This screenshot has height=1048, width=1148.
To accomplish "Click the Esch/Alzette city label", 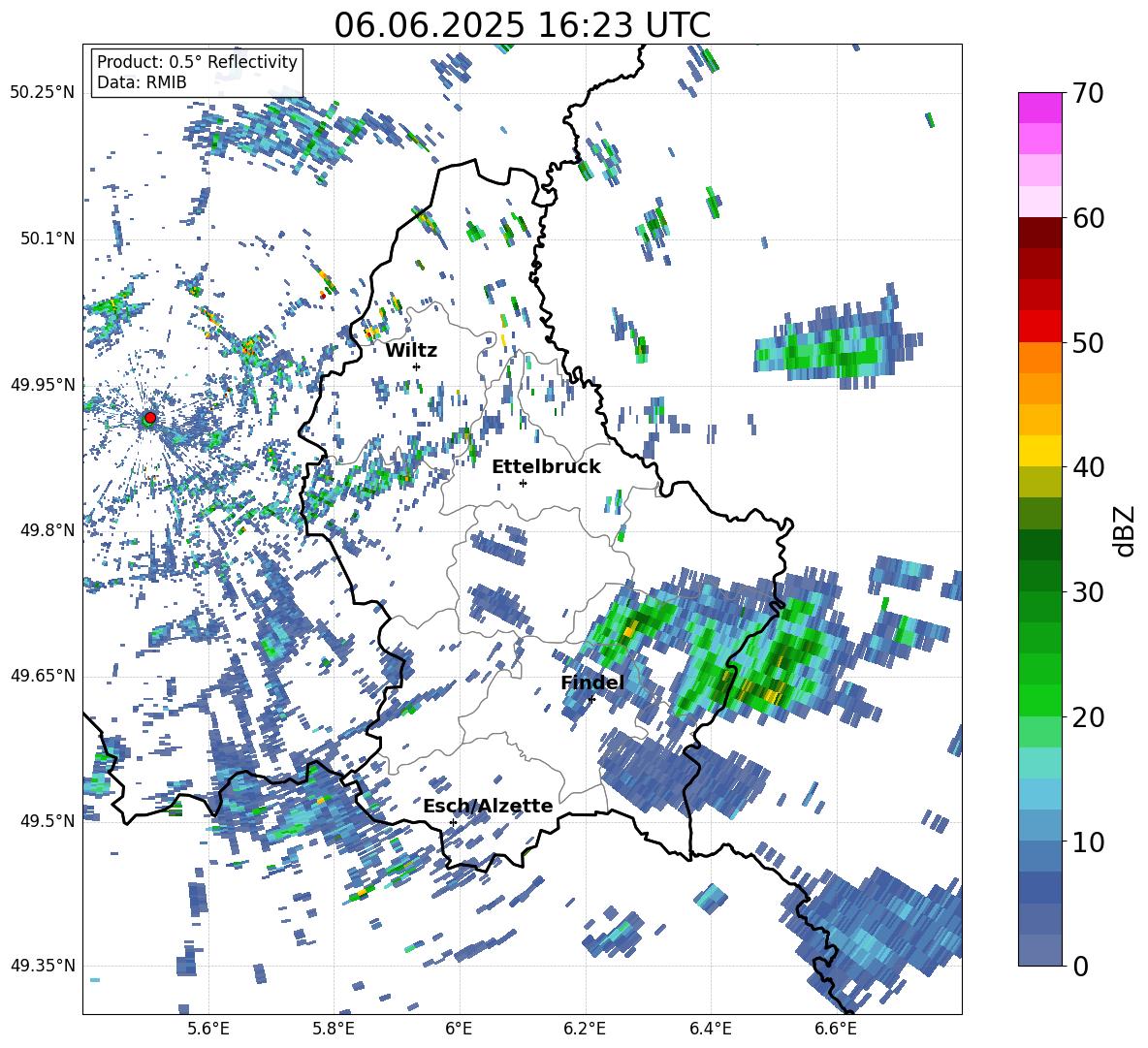I will coord(488,807).
